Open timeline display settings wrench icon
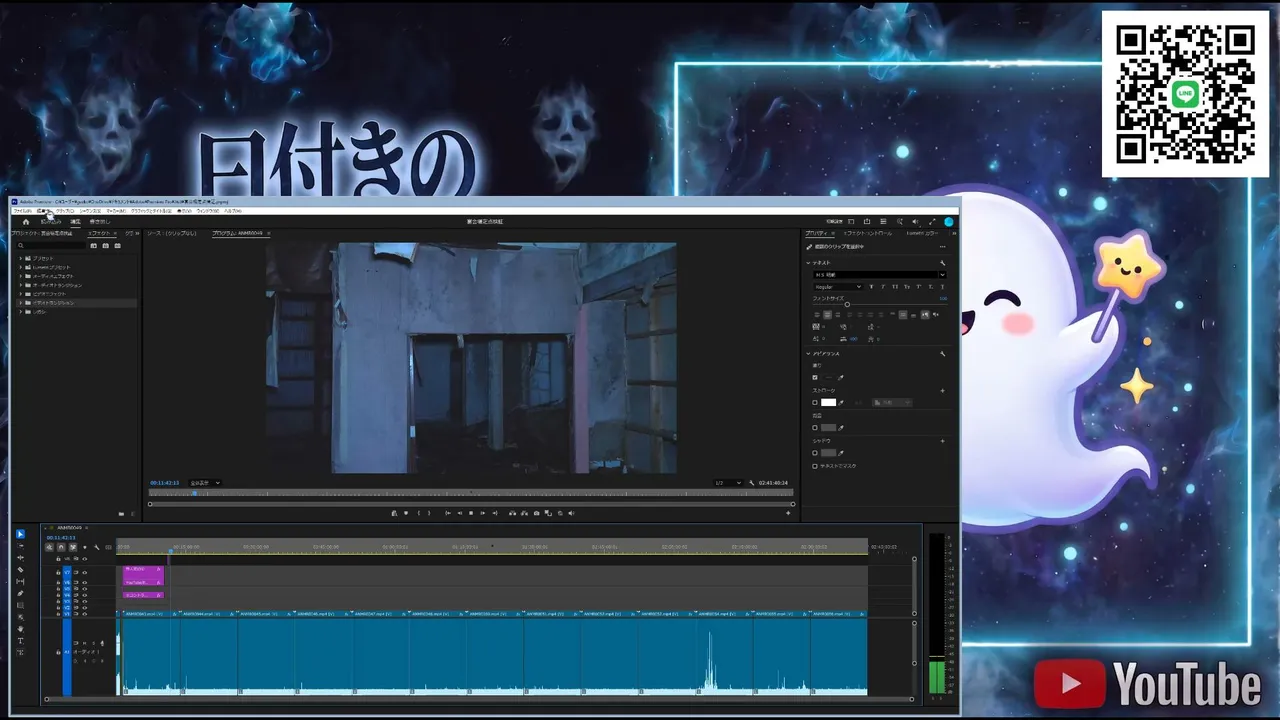This screenshot has width=1280, height=720. tap(96, 547)
